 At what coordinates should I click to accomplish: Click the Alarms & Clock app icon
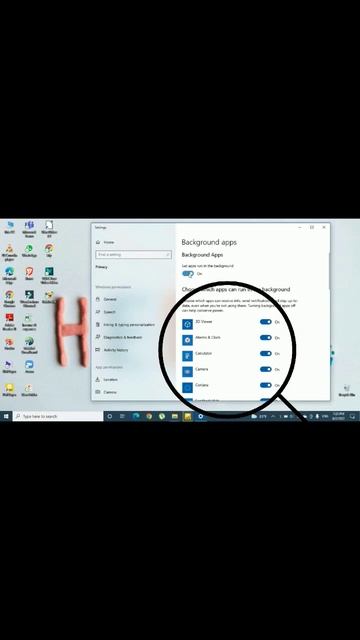click(187, 340)
